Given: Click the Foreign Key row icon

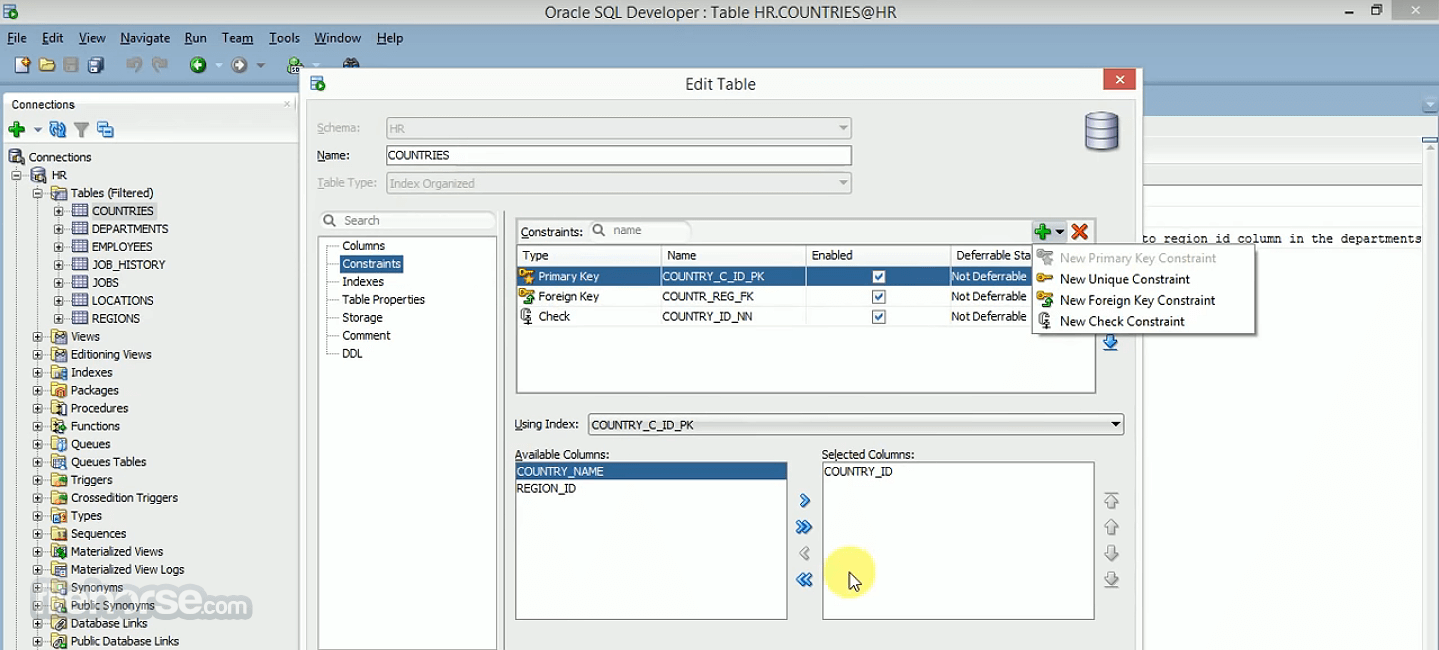Looking at the screenshot, I should click(x=527, y=296).
